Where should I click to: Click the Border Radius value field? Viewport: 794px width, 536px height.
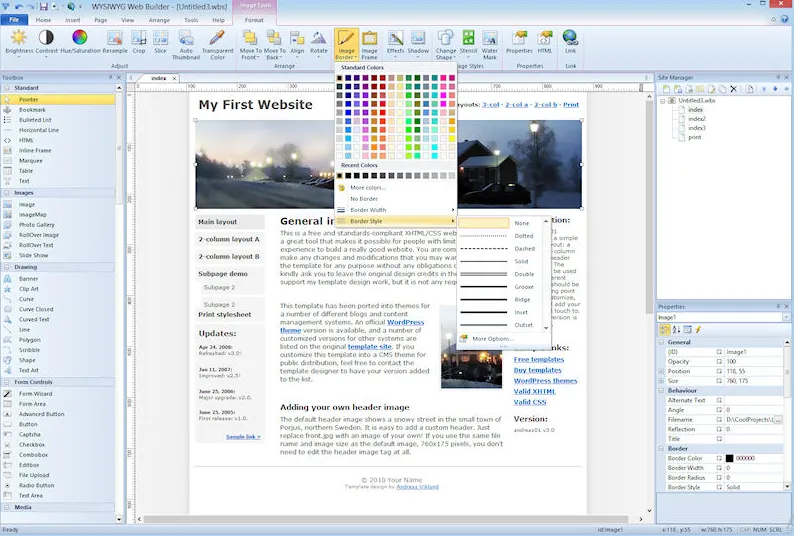[x=753, y=478]
